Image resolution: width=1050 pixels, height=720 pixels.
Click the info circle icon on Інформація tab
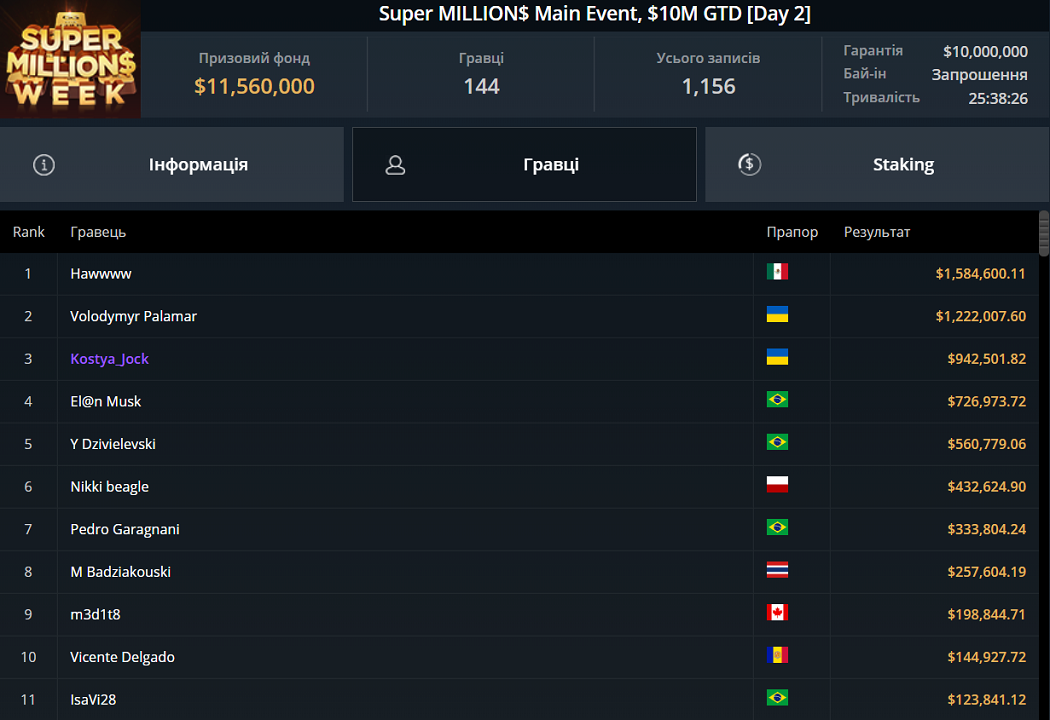click(x=43, y=164)
